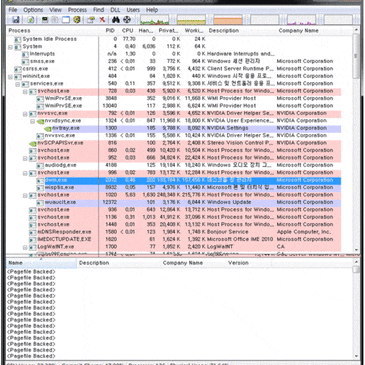Viewport: 365px width, 365px height.
Task: Collapse the LogWatNT.exe tree node
Action: (x=25, y=247)
